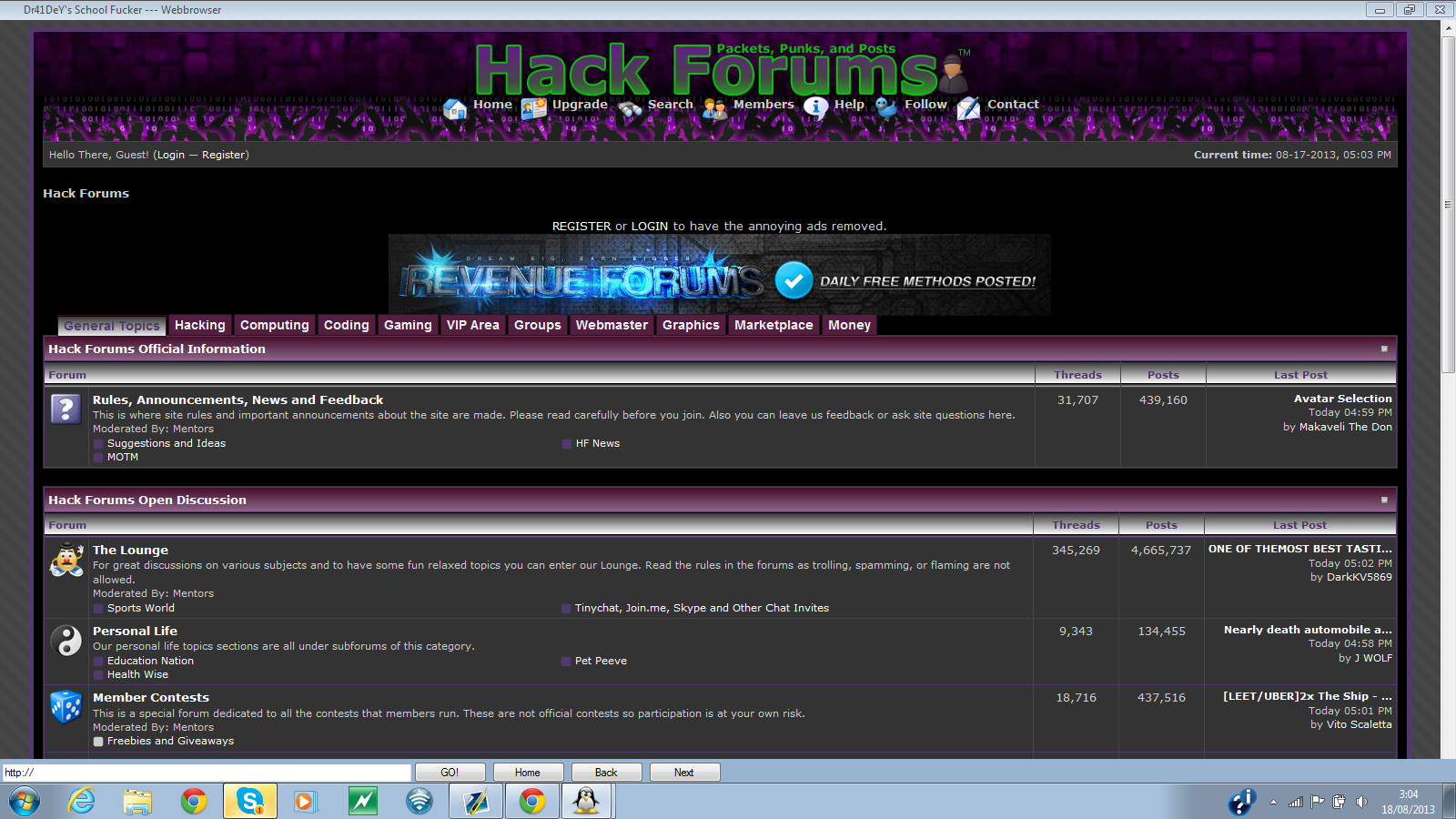
Task: Click the Register link in the guest greeting
Action: pyautogui.click(x=223, y=155)
